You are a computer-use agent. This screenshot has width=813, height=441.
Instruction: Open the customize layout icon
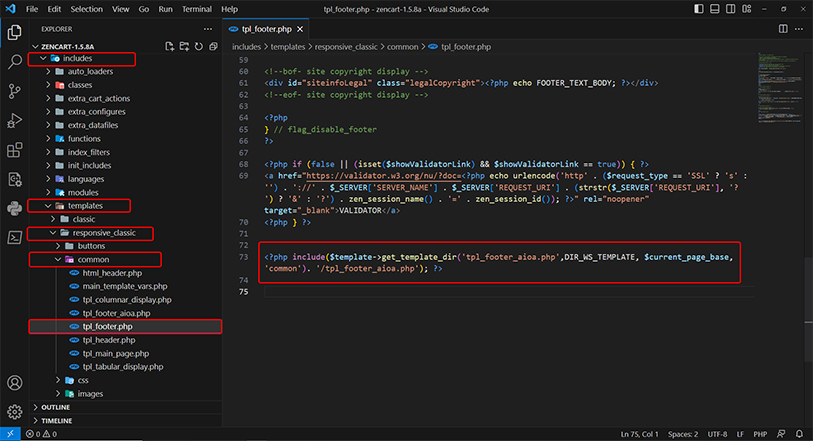coord(747,9)
